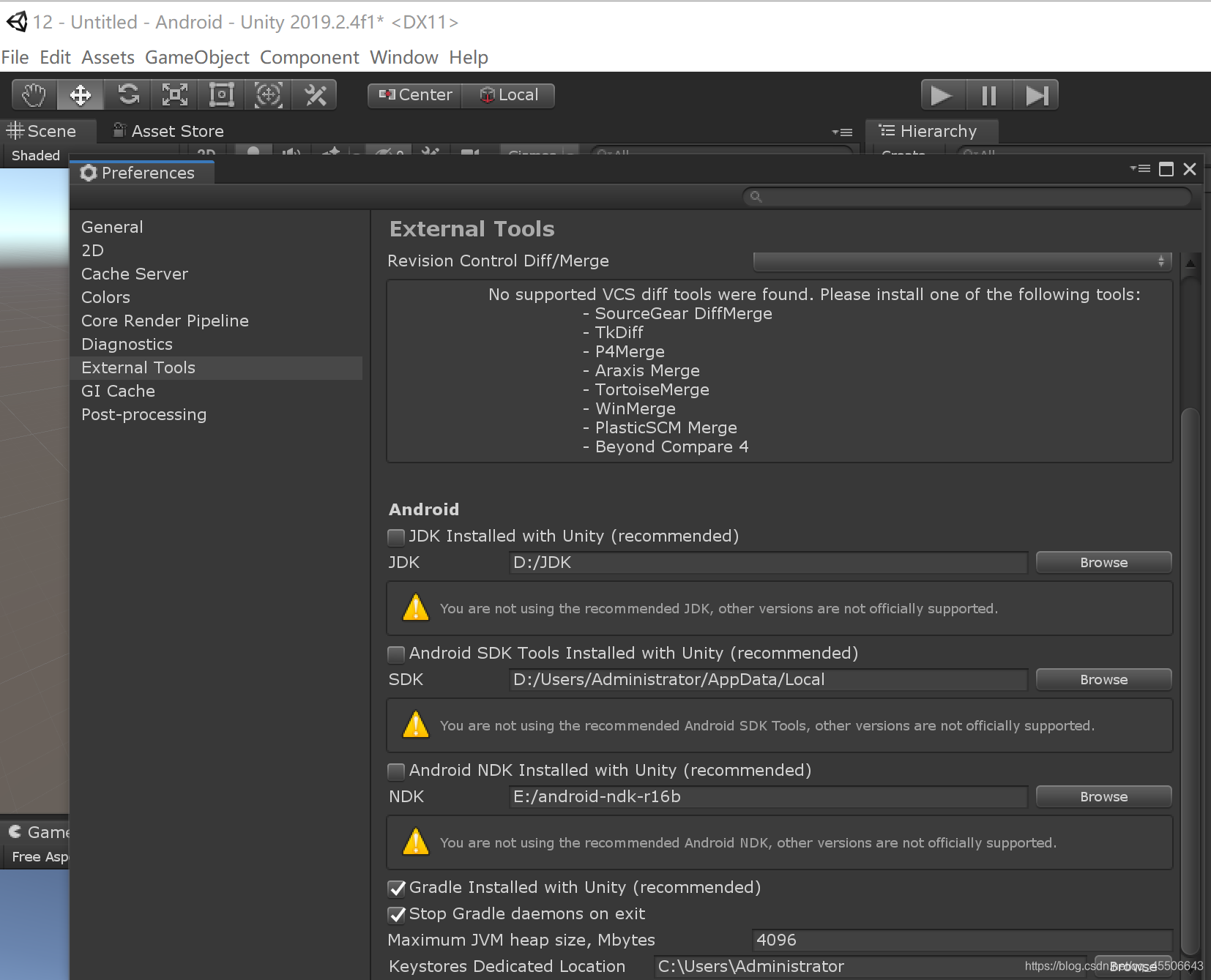The height and width of the screenshot is (980, 1211).
Task: Uncheck Gradle Installed with Unity
Action: tap(396, 889)
